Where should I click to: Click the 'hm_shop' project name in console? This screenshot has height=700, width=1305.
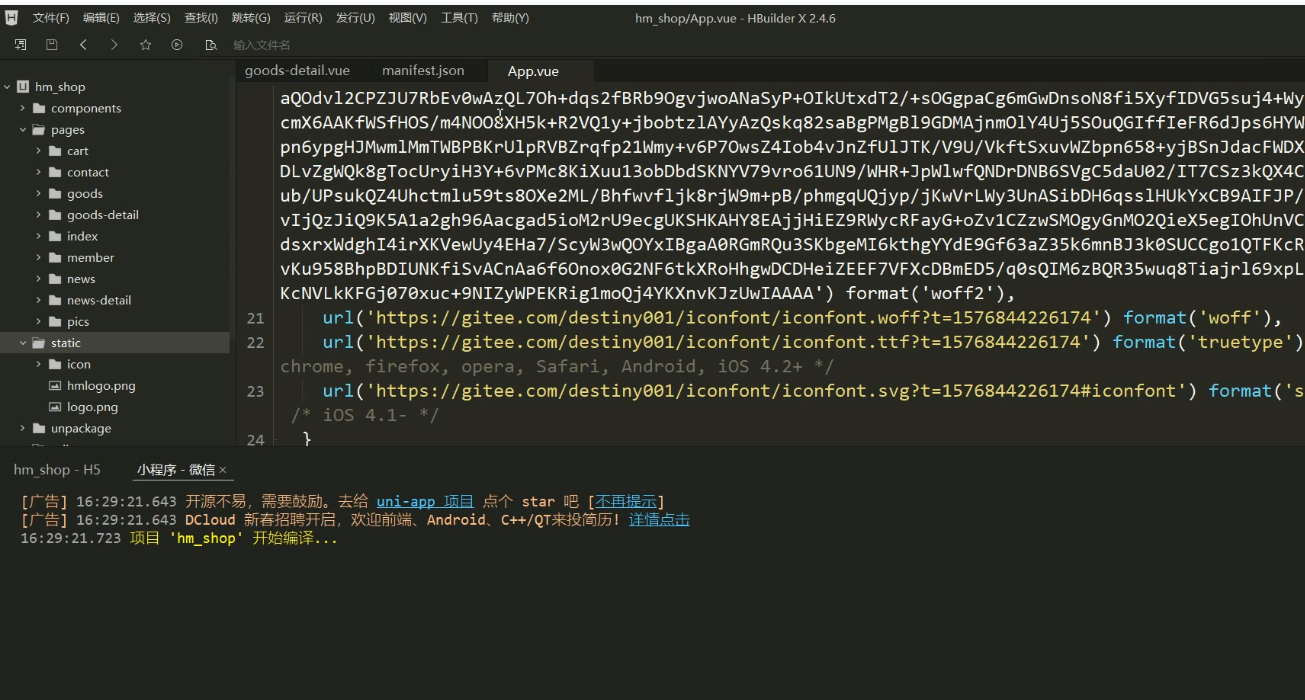(205, 538)
